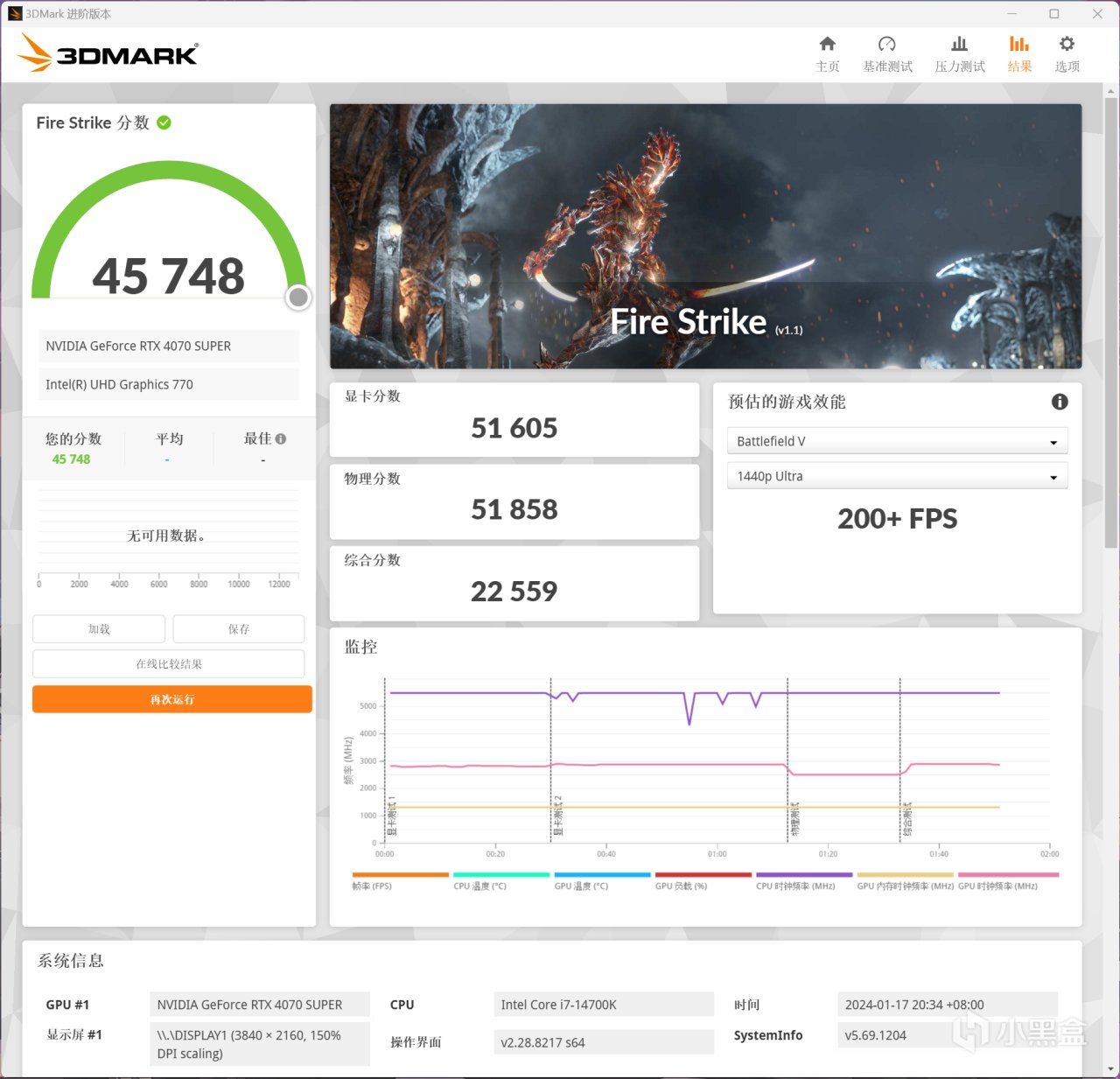Click the 在线比较结果 button

click(169, 663)
